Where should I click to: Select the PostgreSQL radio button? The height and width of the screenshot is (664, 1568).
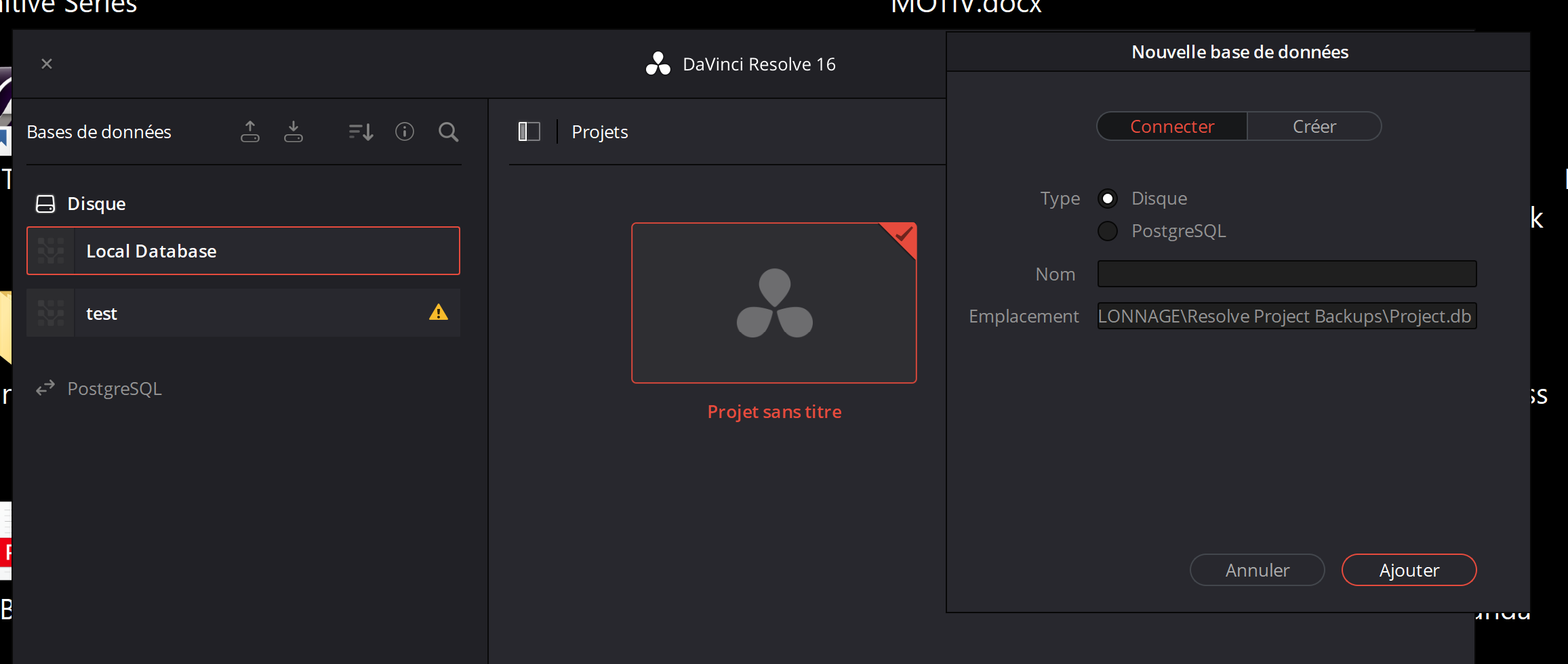1108,231
